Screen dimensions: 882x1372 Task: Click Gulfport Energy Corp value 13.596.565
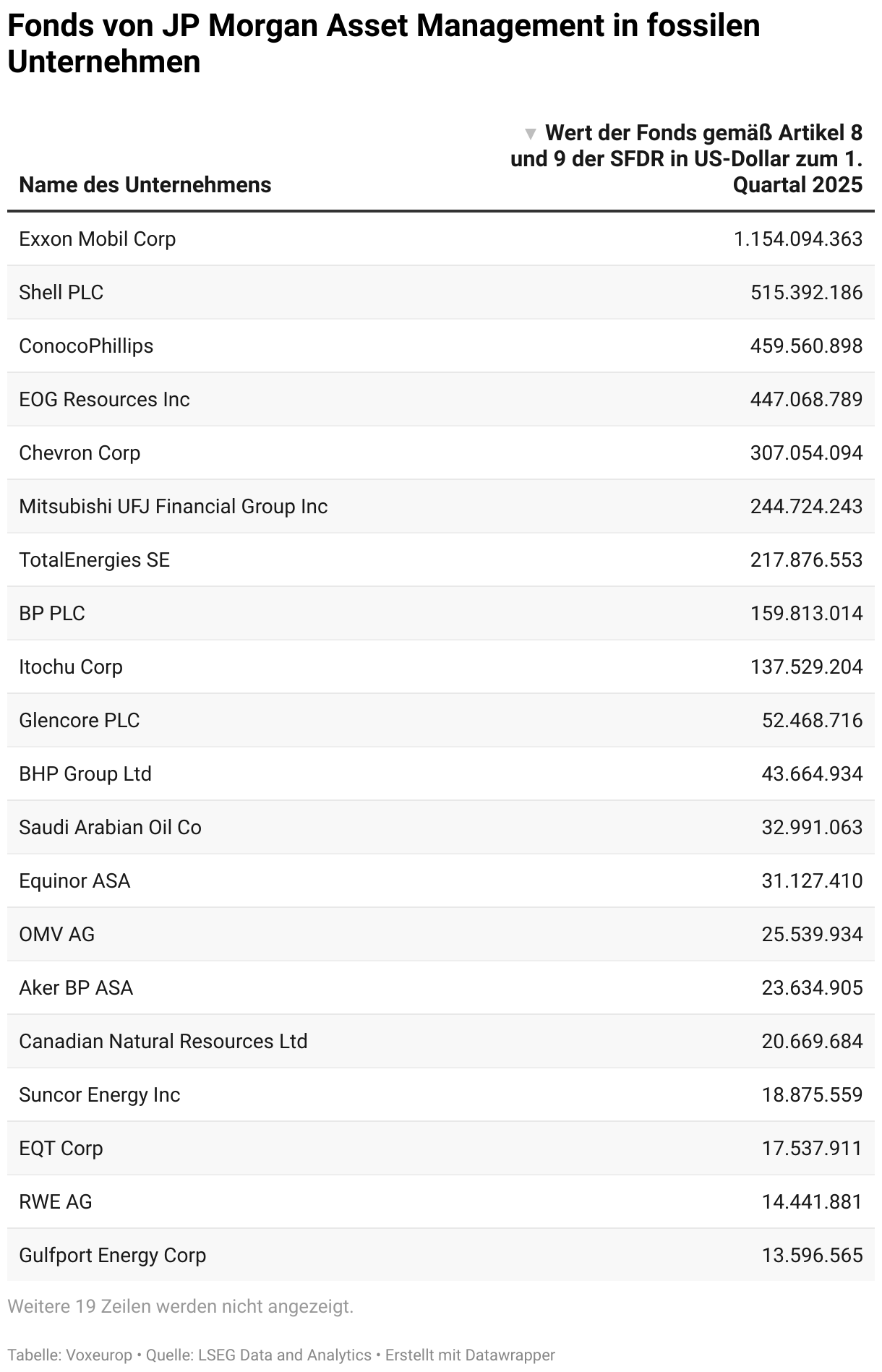(x=812, y=1255)
